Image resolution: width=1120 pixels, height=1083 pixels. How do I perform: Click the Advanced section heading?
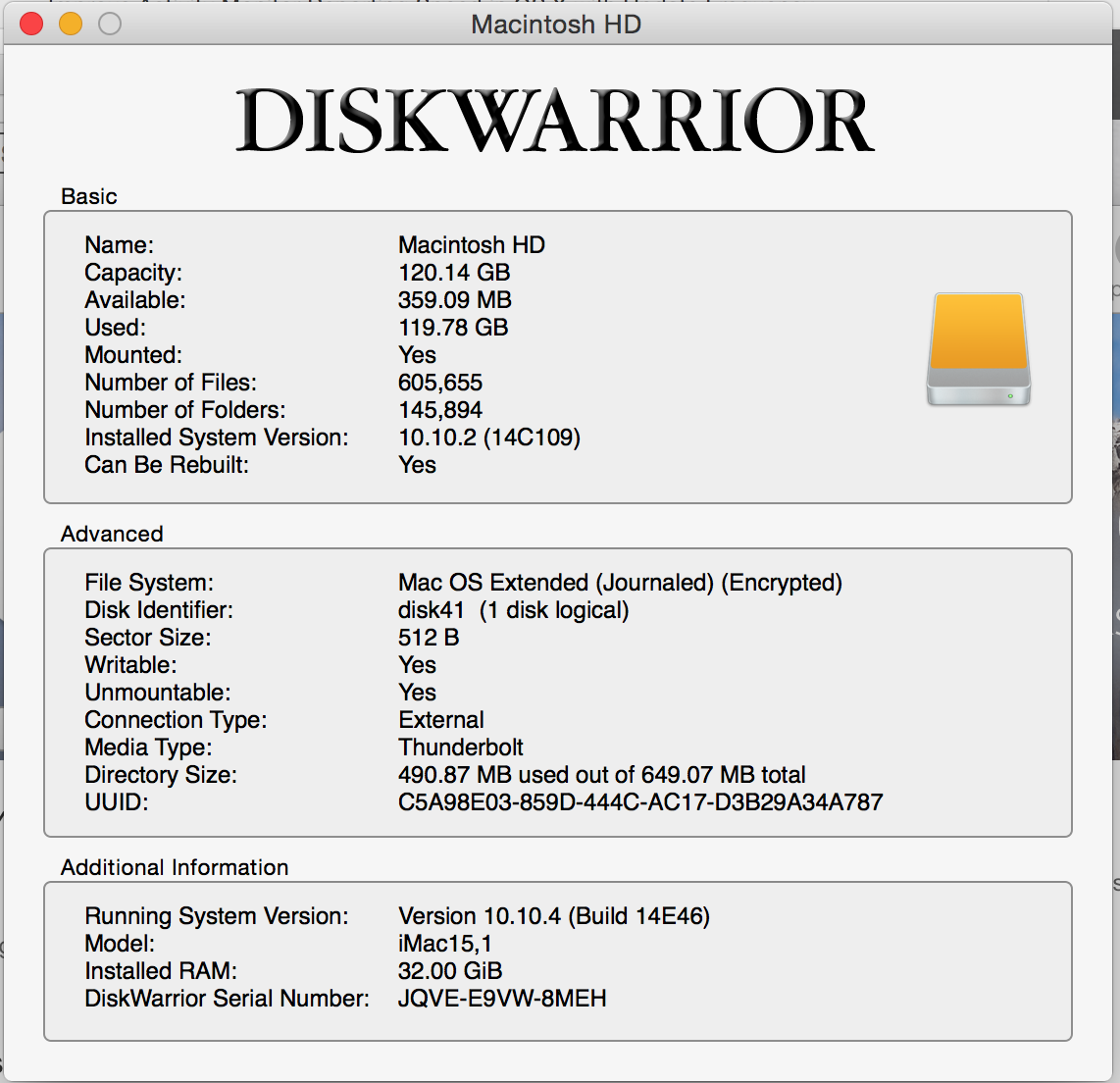pyautogui.click(x=112, y=534)
